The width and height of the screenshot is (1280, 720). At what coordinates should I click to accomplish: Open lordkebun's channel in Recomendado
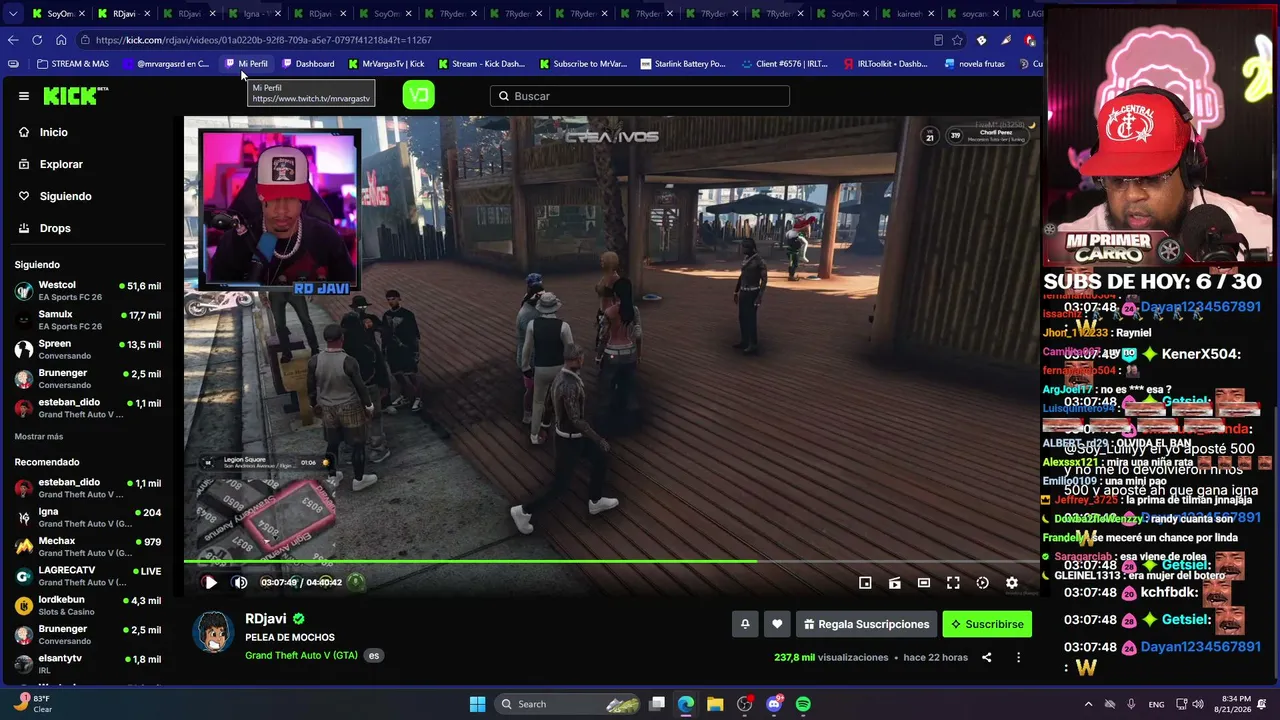click(x=87, y=605)
